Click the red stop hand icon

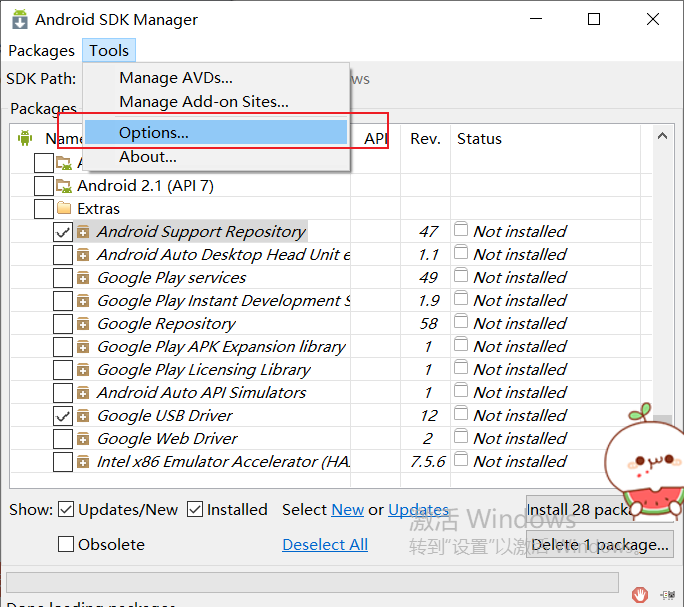click(640, 594)
